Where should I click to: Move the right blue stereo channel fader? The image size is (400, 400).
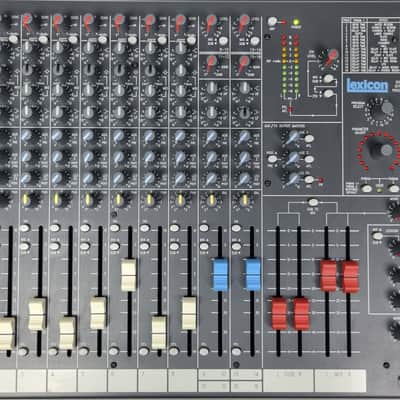pyautogui.click(x=253, y=274)
